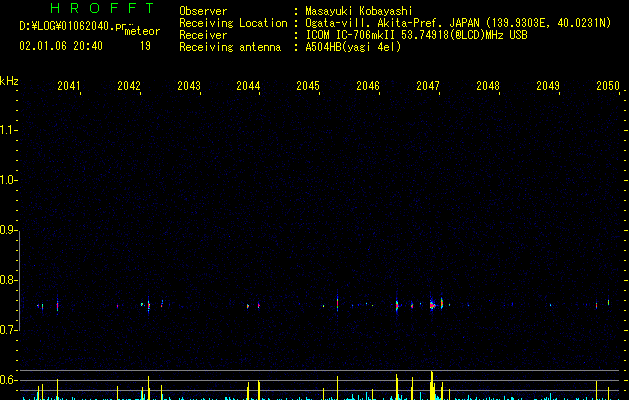Click the date stamp 02.01.06 20:40
This screenshot has height=400, width=629.
click(61, 45)
